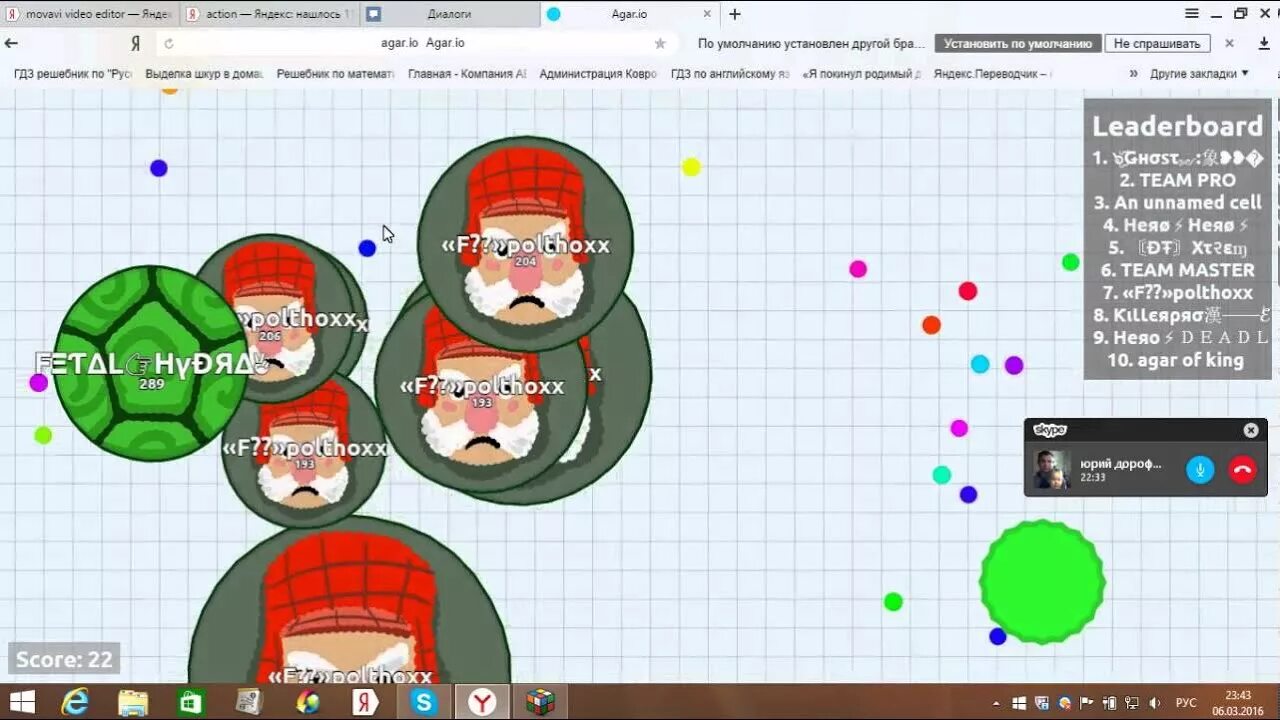Click 'Установить по умолчанию' button
The width and height of the screenshot is (1280, 720).
click(x=1018, y=44)
